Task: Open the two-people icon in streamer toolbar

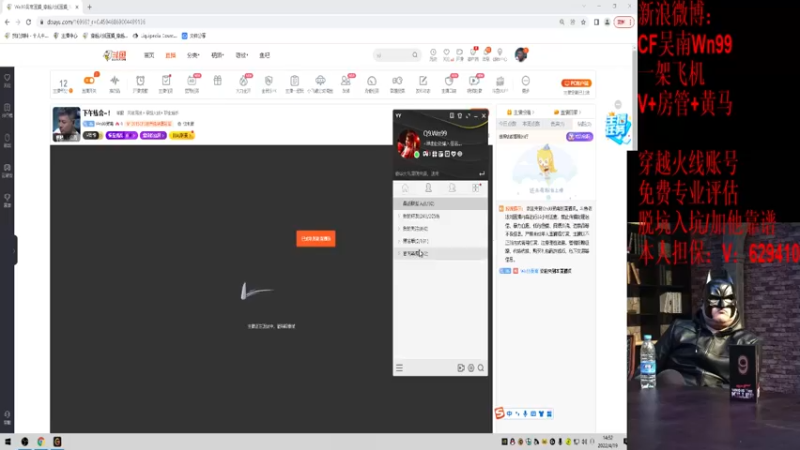Action: (x=346, y=81)
